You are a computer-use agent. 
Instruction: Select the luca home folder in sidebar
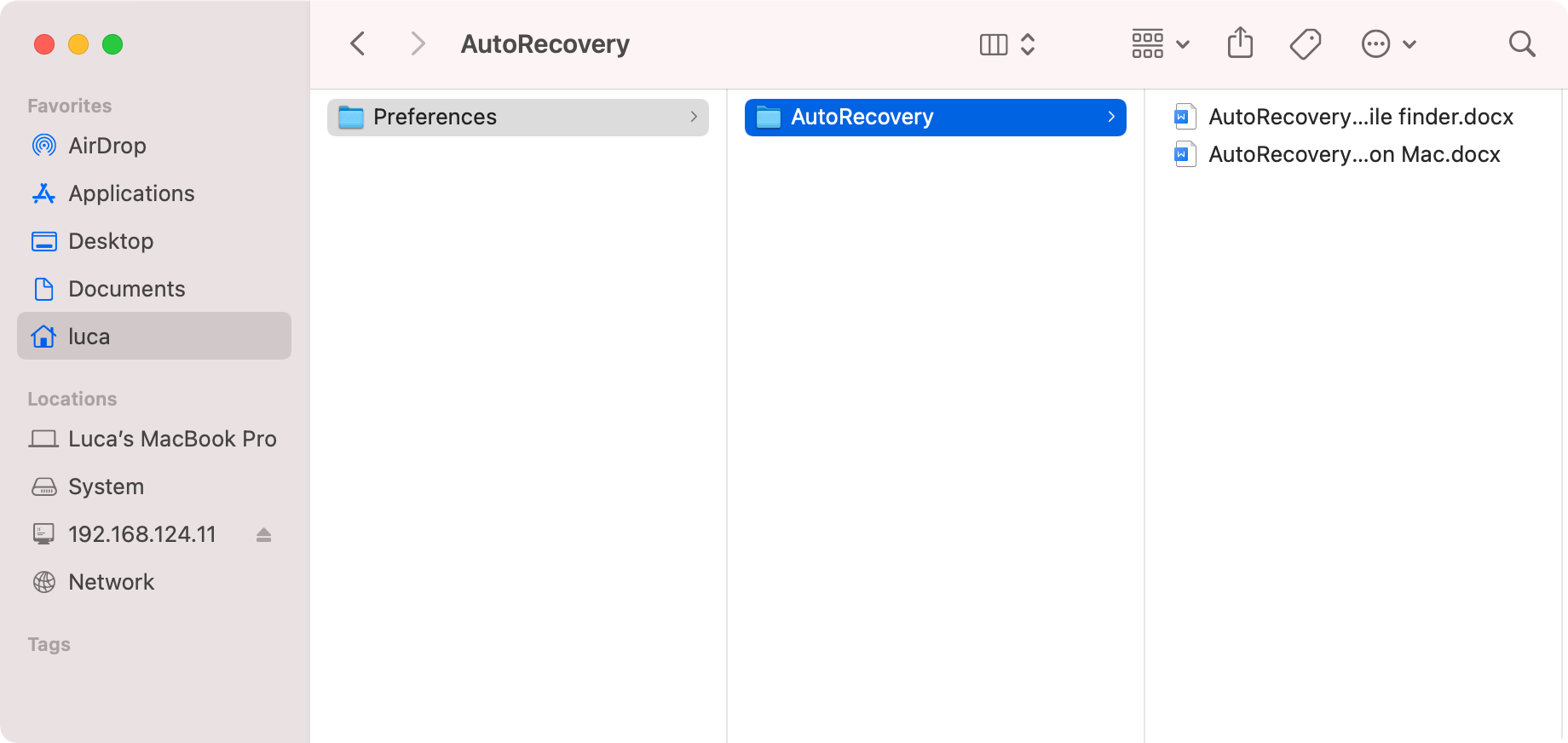tap(89, 337)
